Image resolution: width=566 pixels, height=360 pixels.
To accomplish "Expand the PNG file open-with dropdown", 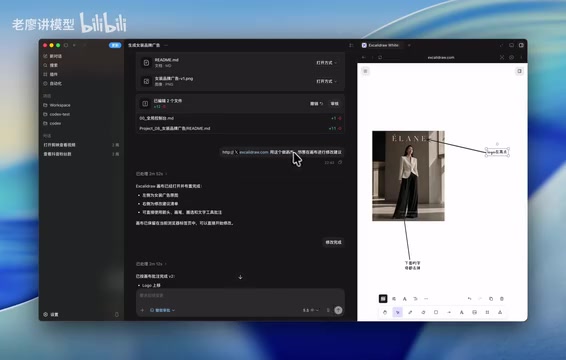I will click(x=327, y=81).
